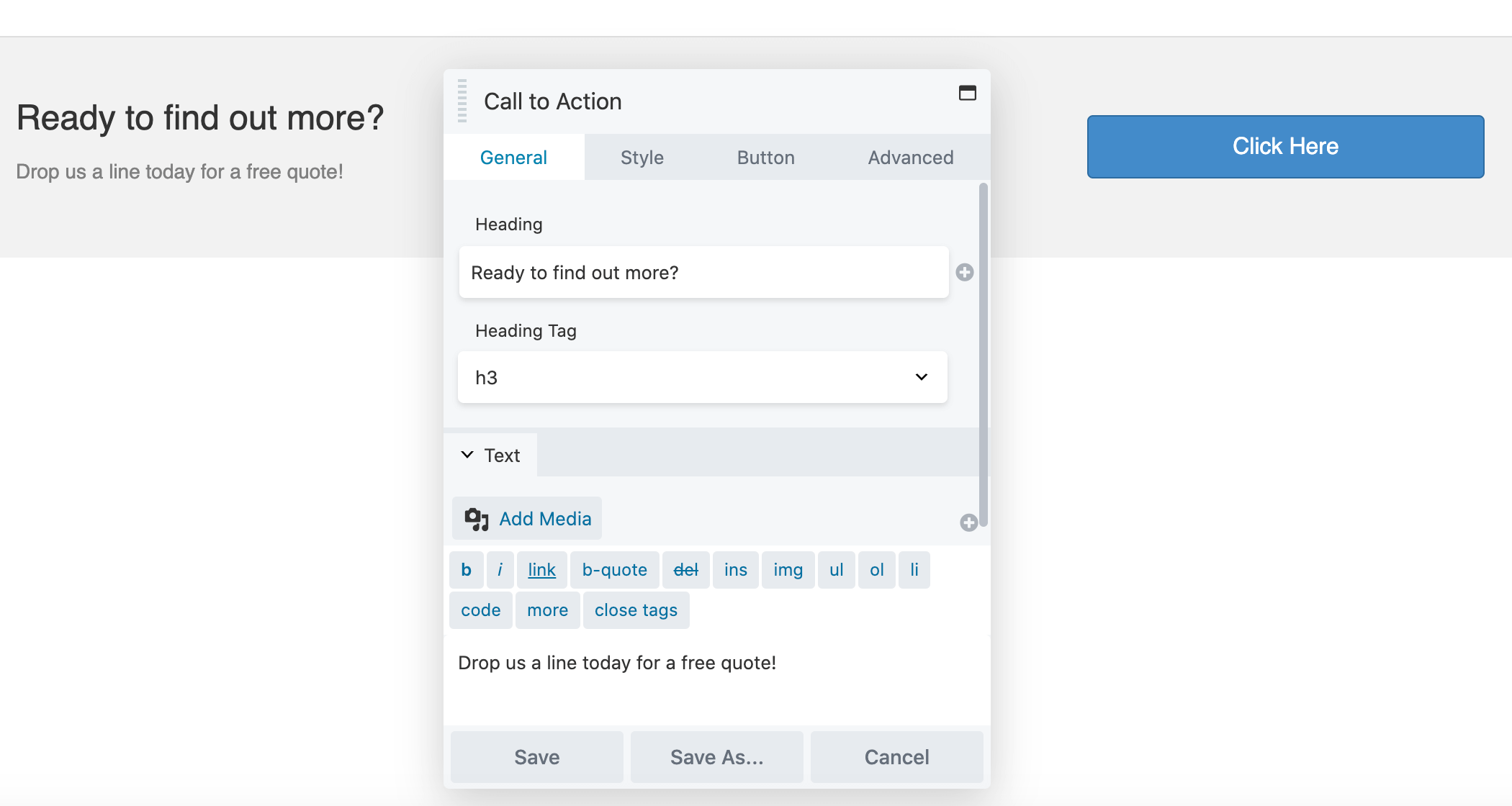Click the Add Media icon
Viewport: 1512px width, 806px height.
tap(475, 517)
